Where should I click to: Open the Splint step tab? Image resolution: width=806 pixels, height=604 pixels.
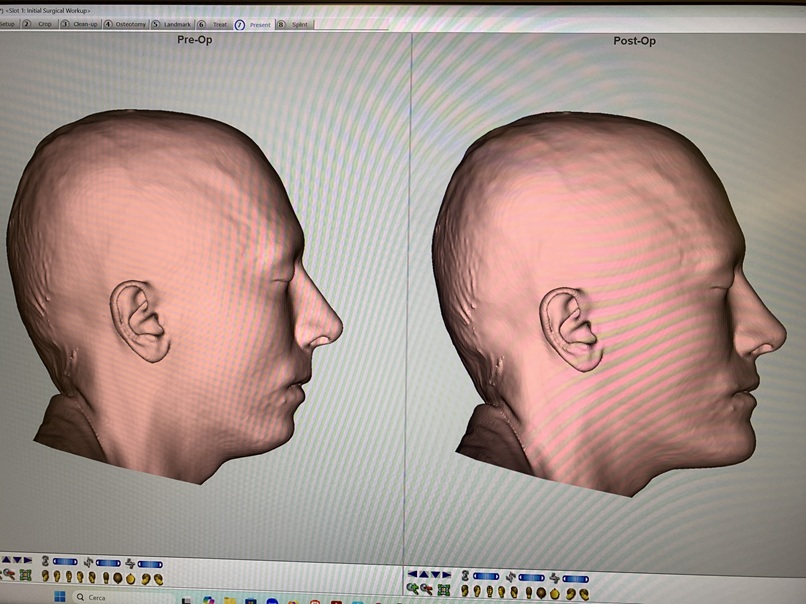tap(294, 25)
